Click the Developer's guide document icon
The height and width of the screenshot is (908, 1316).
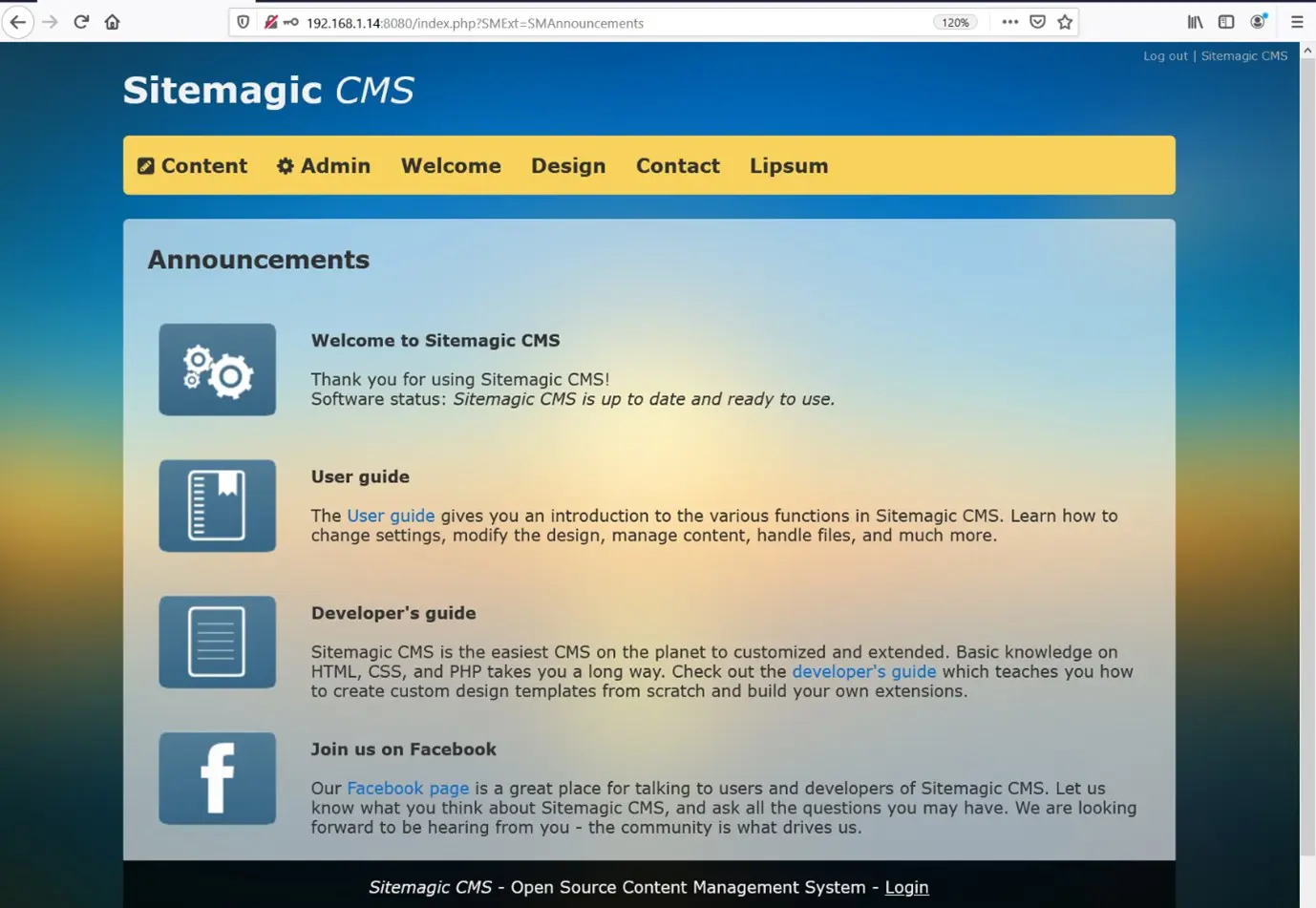tap(217, 643)
